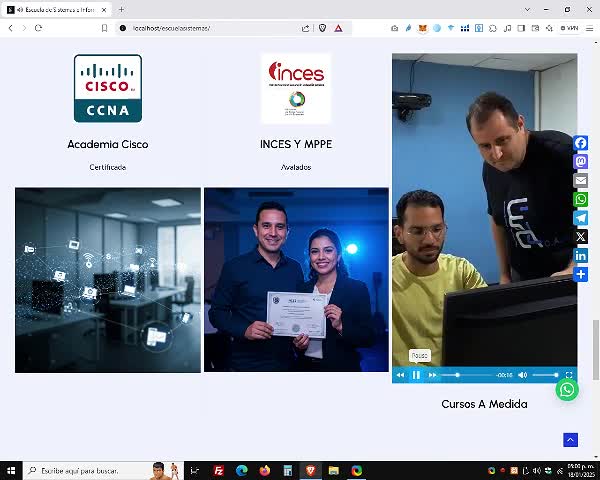This screenshot has width=600, height=480.
Task: Click the 'Avalados' text
Action: (x=296, y=167)
